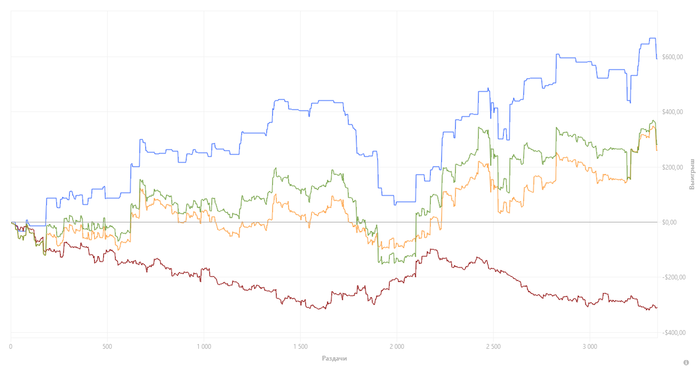Screen dimensions: 700x368
Task: Click the $400,00 axis label
Action: point(672,112)
